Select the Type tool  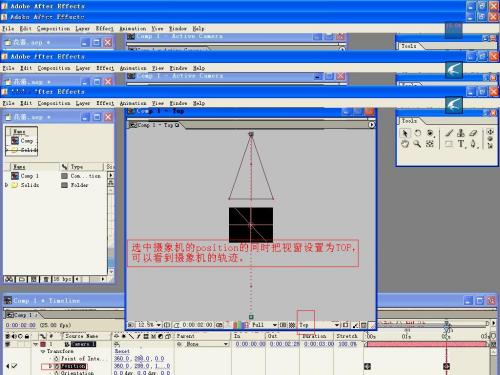click(461, 144)
